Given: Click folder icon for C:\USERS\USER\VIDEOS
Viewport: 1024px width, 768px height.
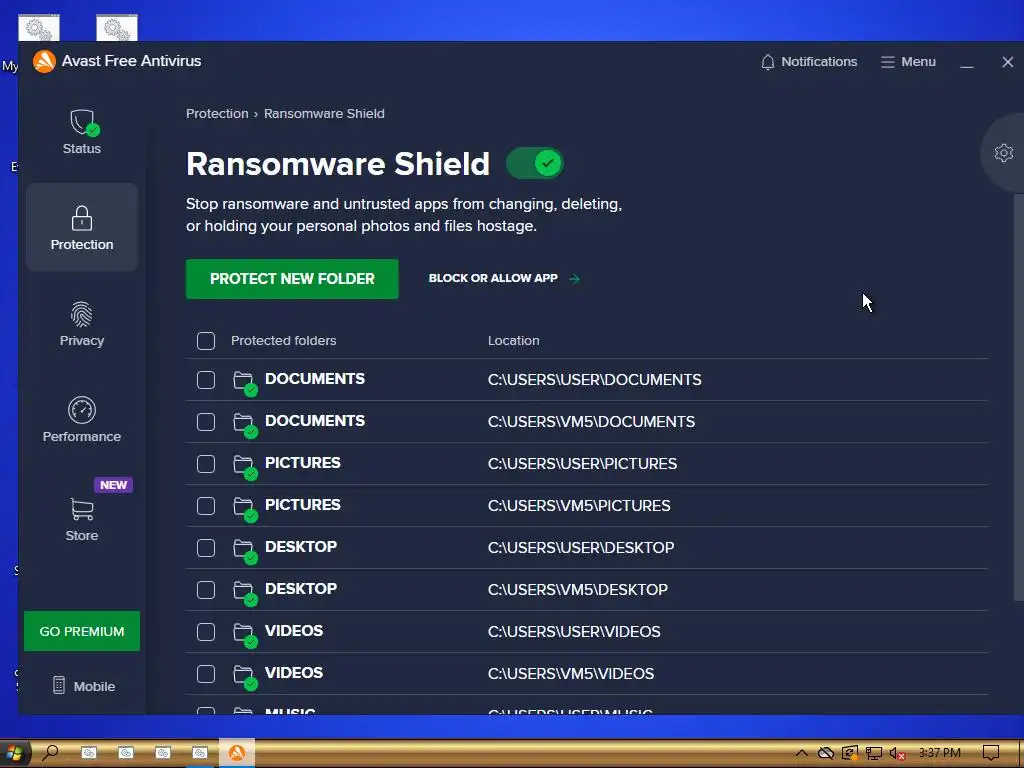Looking at the screenshot, I should pyautogui.click(x=245, y=633).
